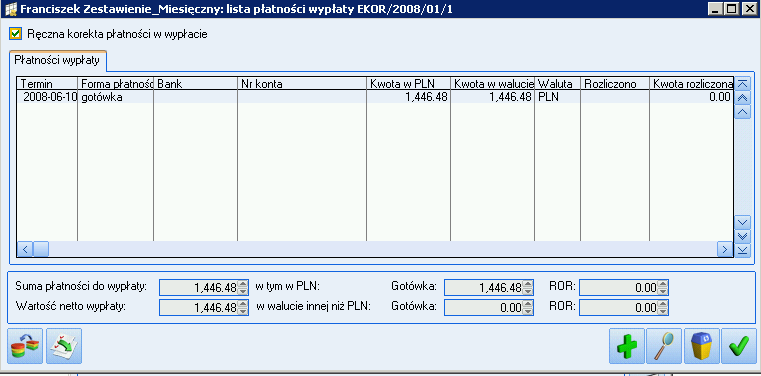Sort by Termin column header
Image resolution: width=761 pixels, height=376 pixels.
48,83
